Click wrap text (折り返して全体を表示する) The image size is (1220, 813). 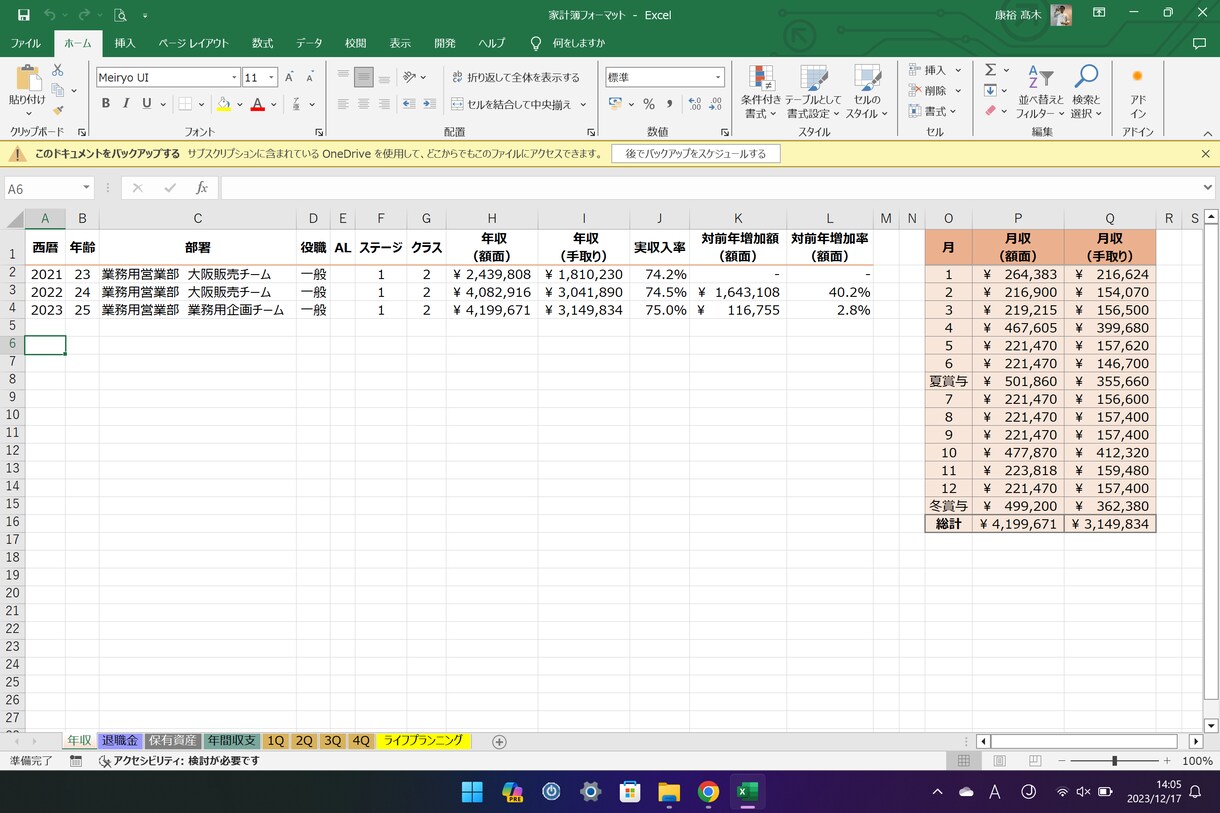[x=515, y=77]
